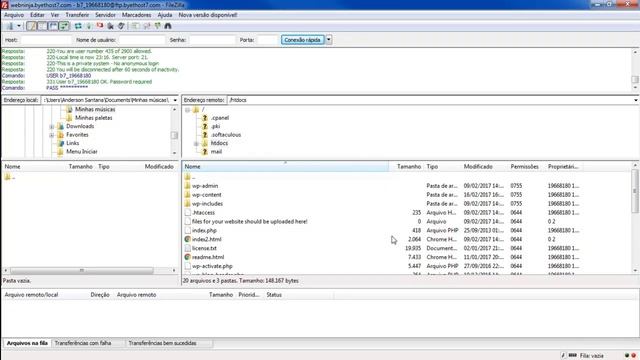
Task: Toggle the message log display
Action: pyautogui.click(x=31, y=26)
